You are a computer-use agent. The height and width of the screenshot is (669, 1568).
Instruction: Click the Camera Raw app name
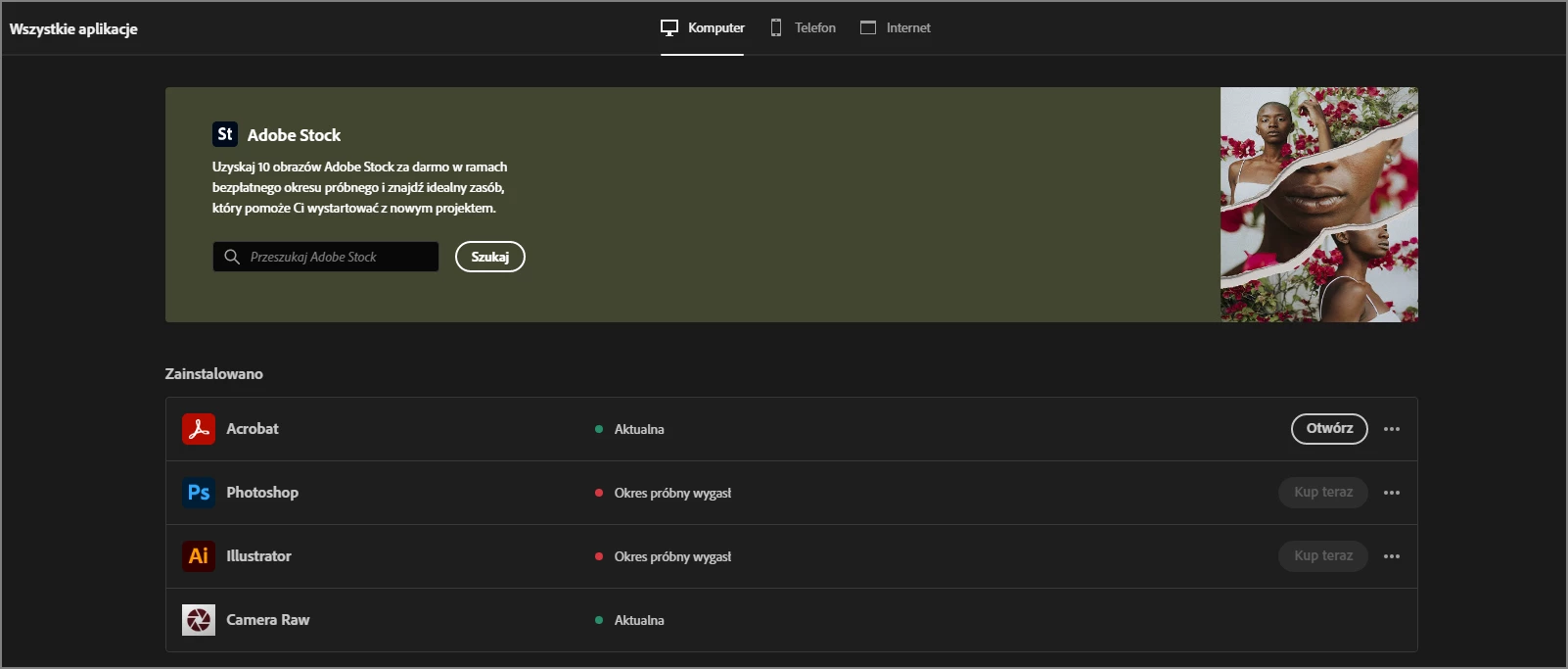268,620
